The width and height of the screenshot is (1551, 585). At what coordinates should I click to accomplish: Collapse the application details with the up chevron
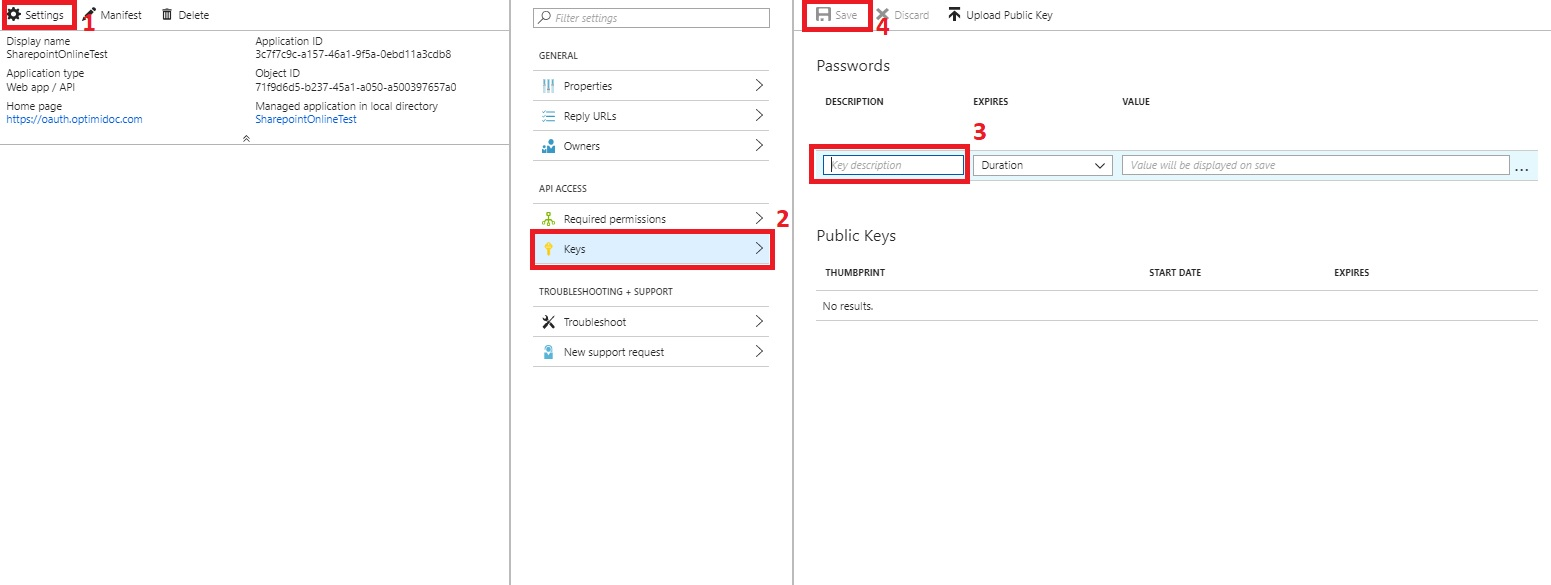pos(246,138)
